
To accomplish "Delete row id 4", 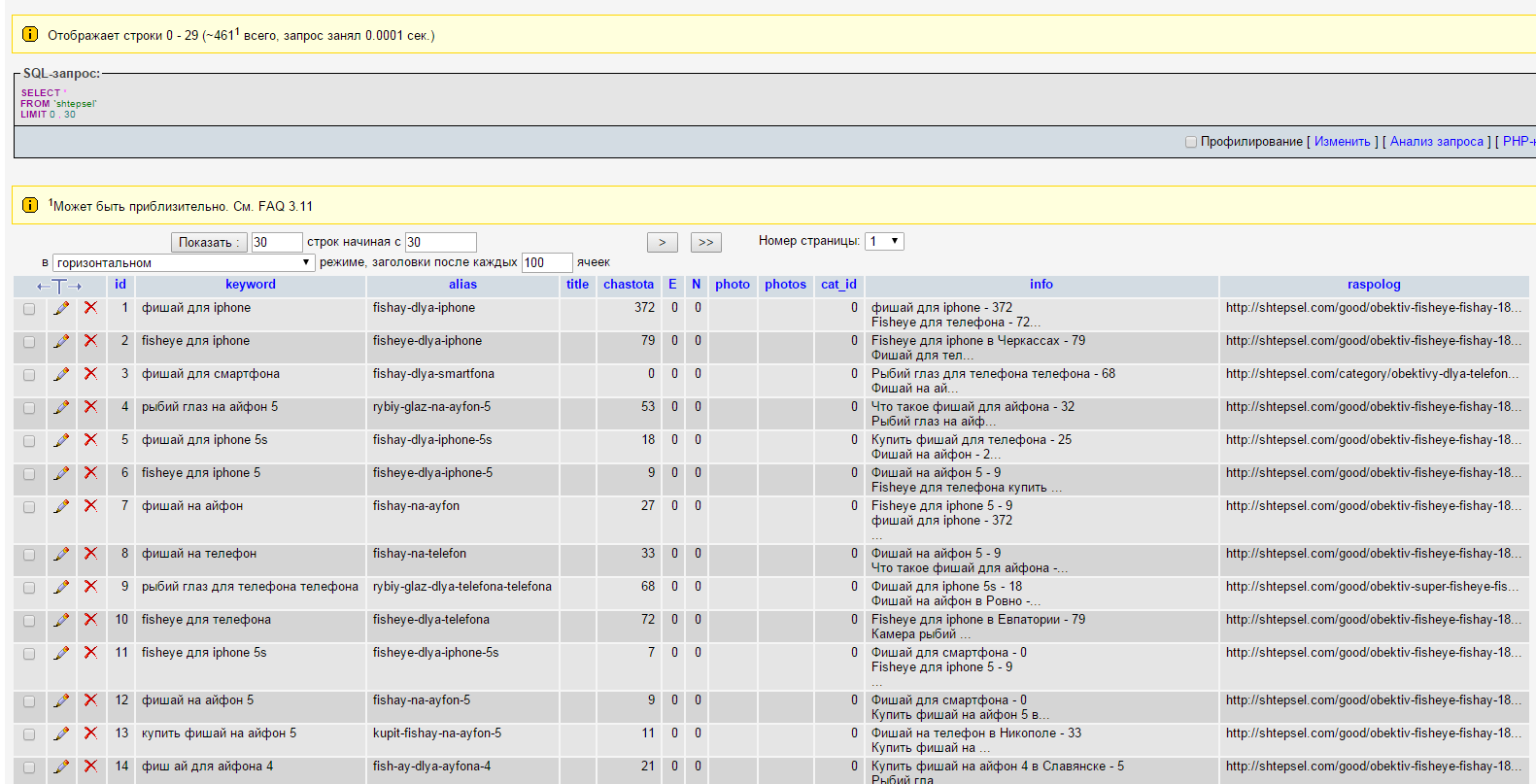I will click(x=90, y=407).
